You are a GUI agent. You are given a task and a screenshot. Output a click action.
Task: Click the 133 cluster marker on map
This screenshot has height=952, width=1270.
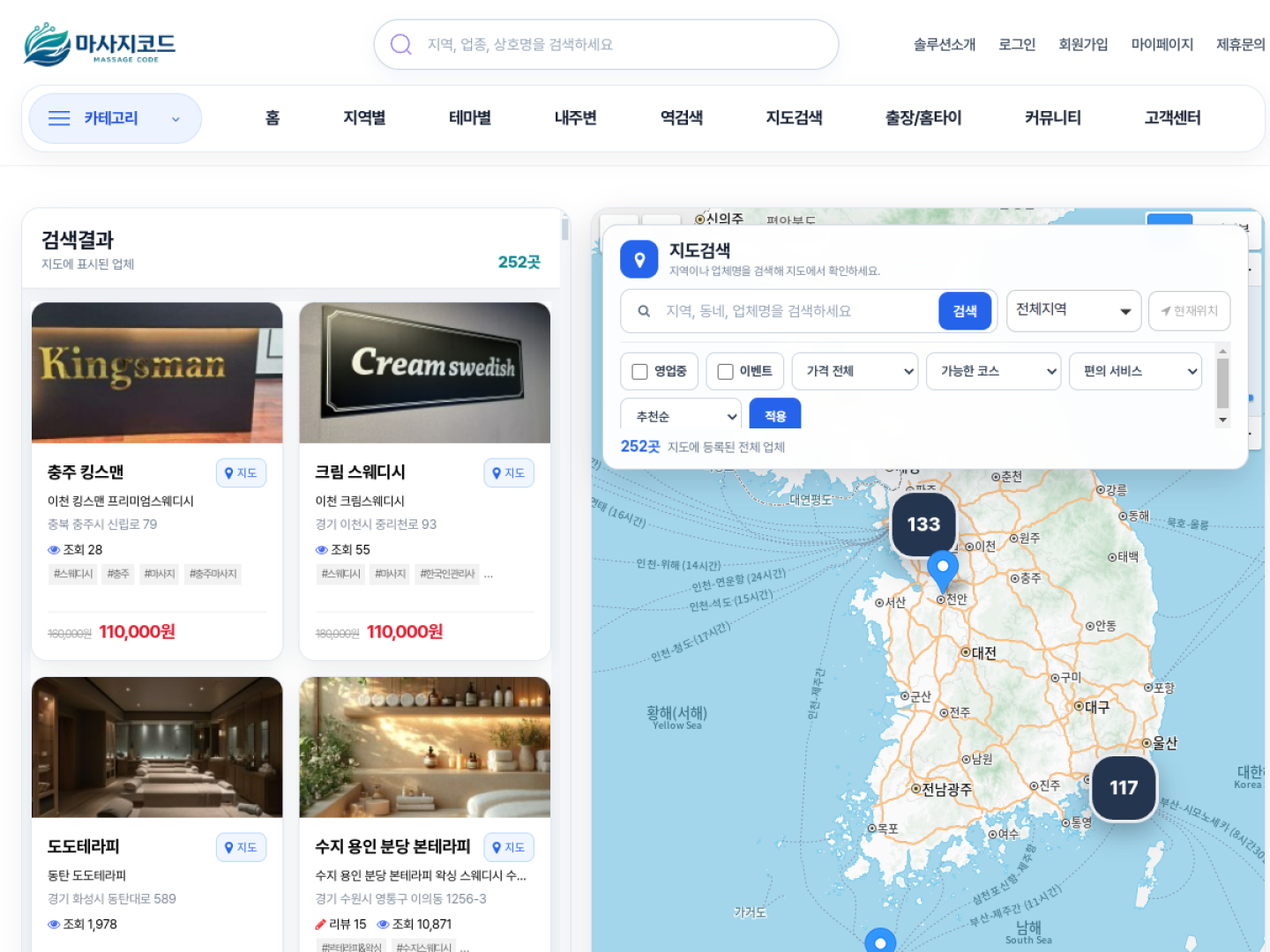click(x=923, y=524)
